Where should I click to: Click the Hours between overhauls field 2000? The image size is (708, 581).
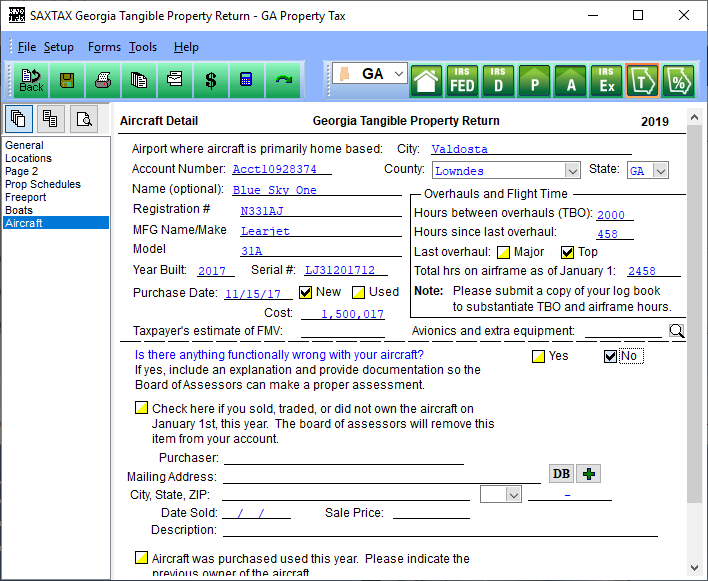pos(615,214)
